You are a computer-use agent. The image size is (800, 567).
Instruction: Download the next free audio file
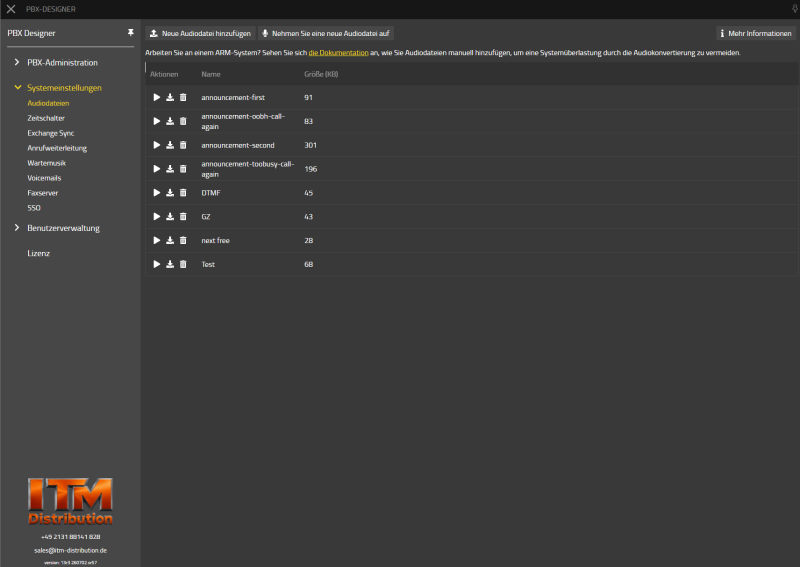(x=170, y=240)
